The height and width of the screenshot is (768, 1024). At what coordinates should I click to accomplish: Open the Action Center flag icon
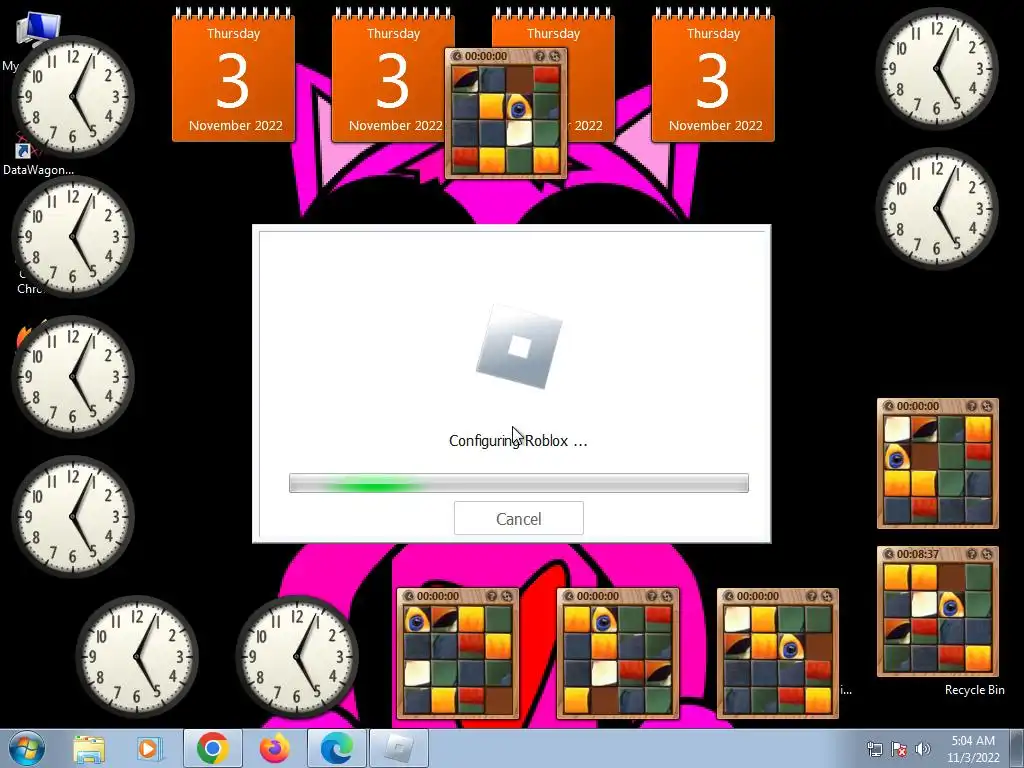point(899,749)
